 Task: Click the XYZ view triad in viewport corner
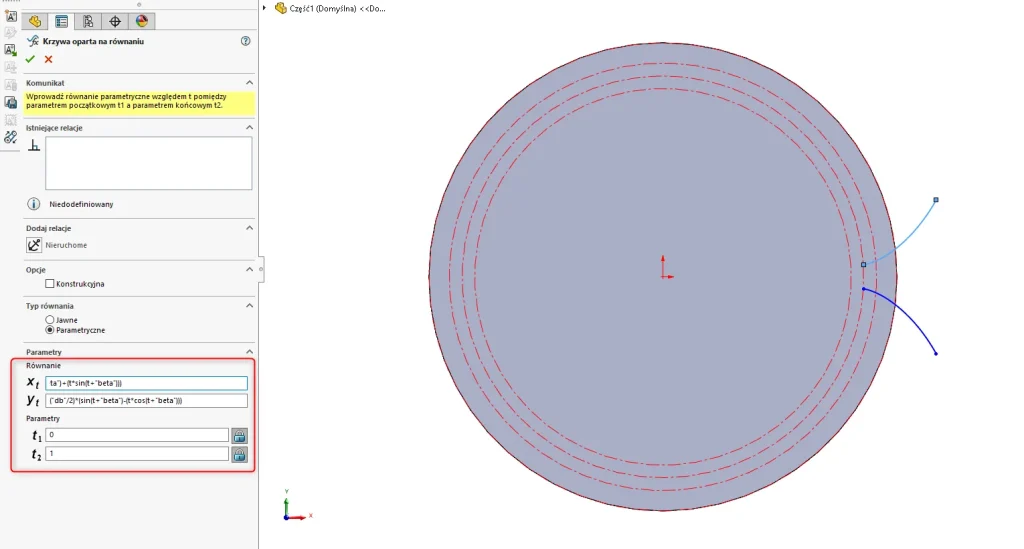coord(295,507)
